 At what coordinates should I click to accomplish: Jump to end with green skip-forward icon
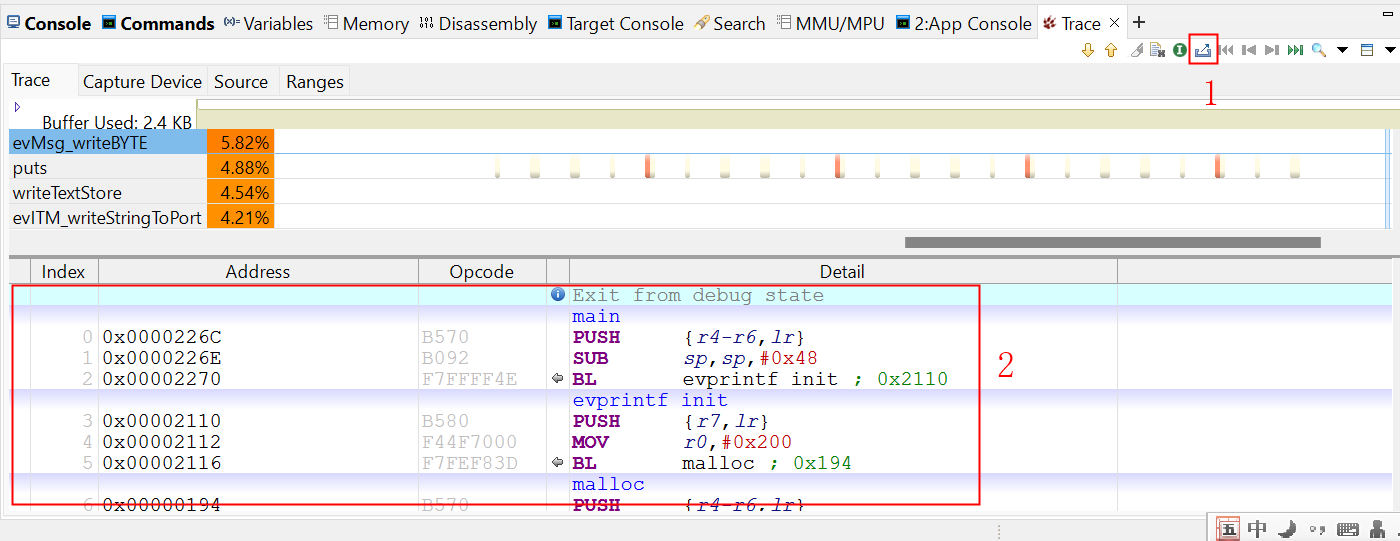pos(1295,50)
